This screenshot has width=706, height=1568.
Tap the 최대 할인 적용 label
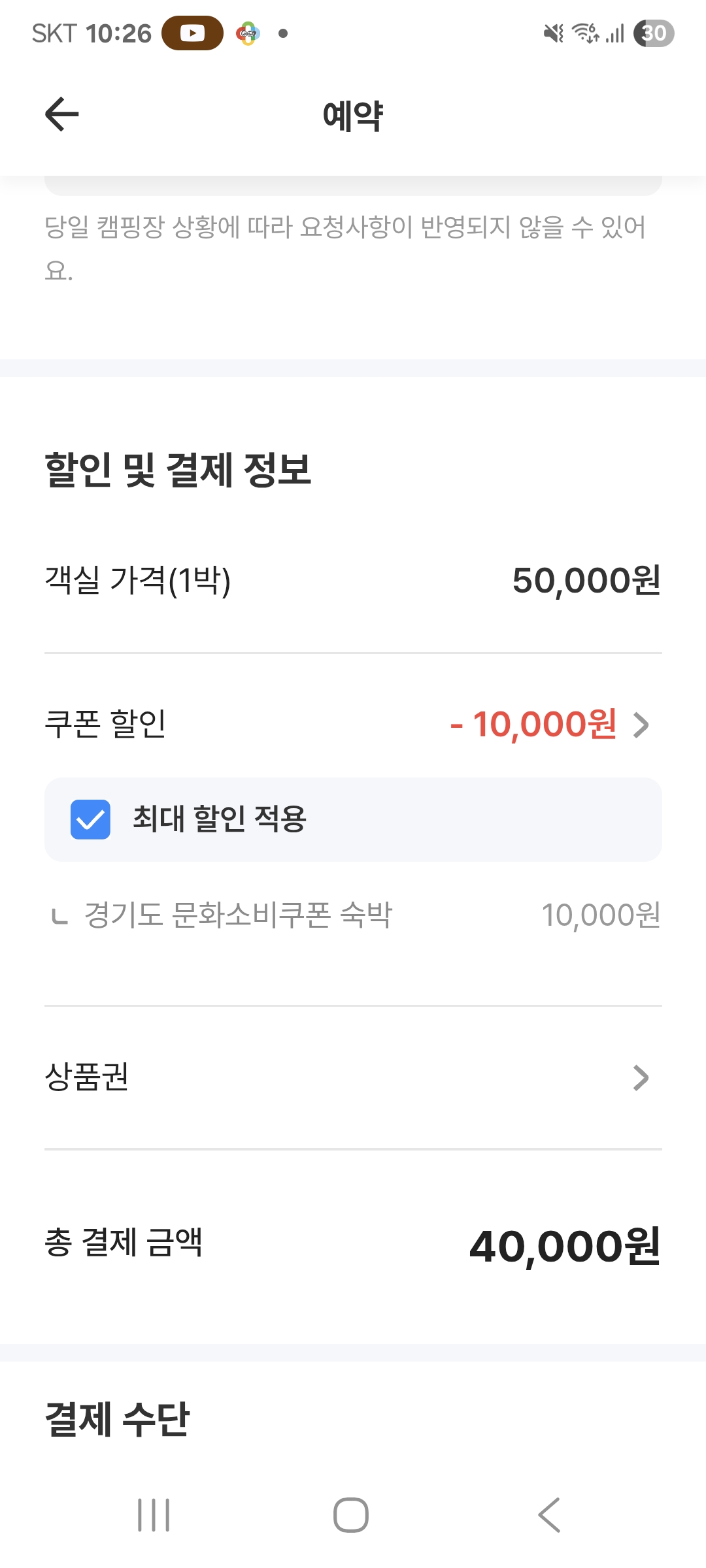click(x=220, y=819)
